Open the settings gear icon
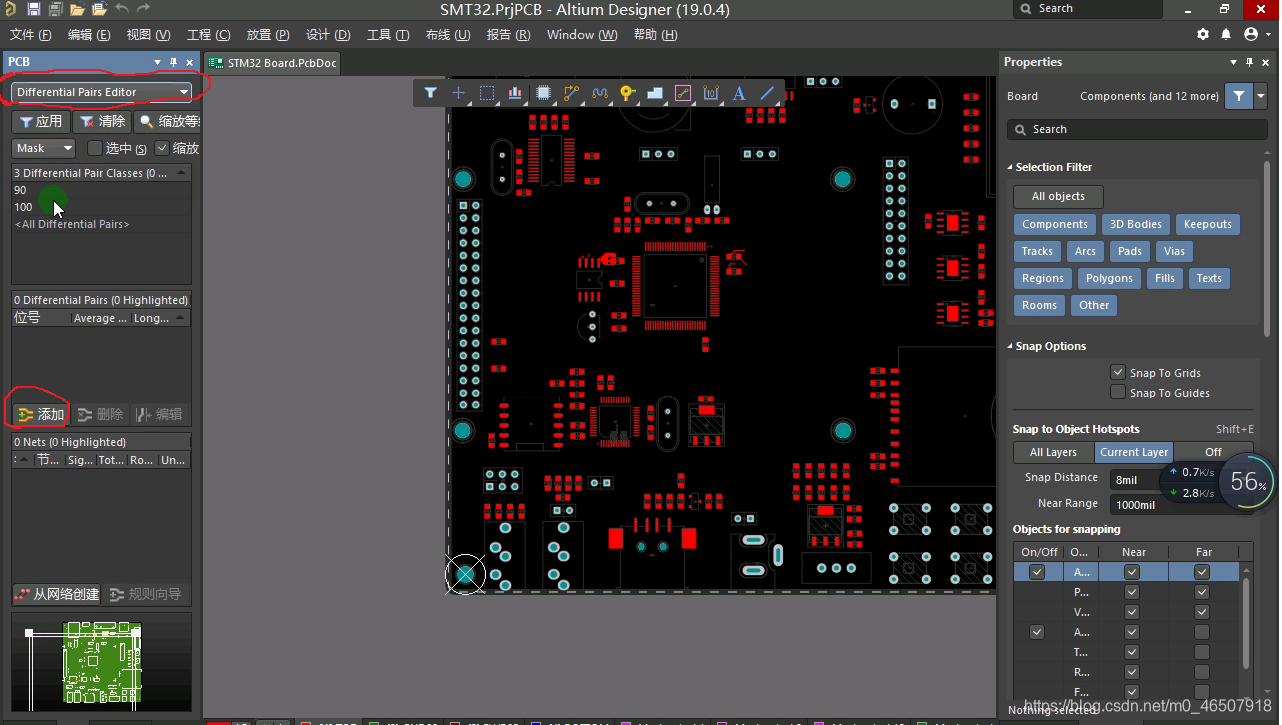Screen dimensions: 1282x725 1203,34
